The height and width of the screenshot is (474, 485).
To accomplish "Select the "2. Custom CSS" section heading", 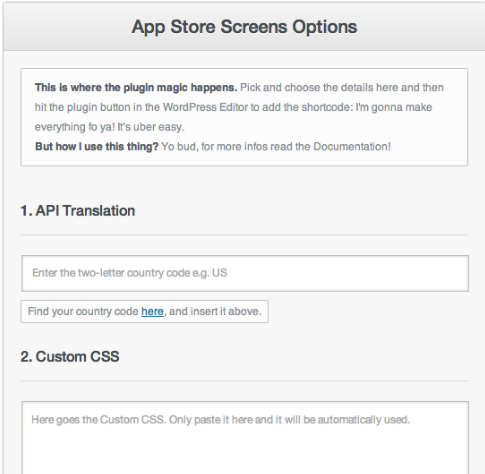I will tap(70, 357).
